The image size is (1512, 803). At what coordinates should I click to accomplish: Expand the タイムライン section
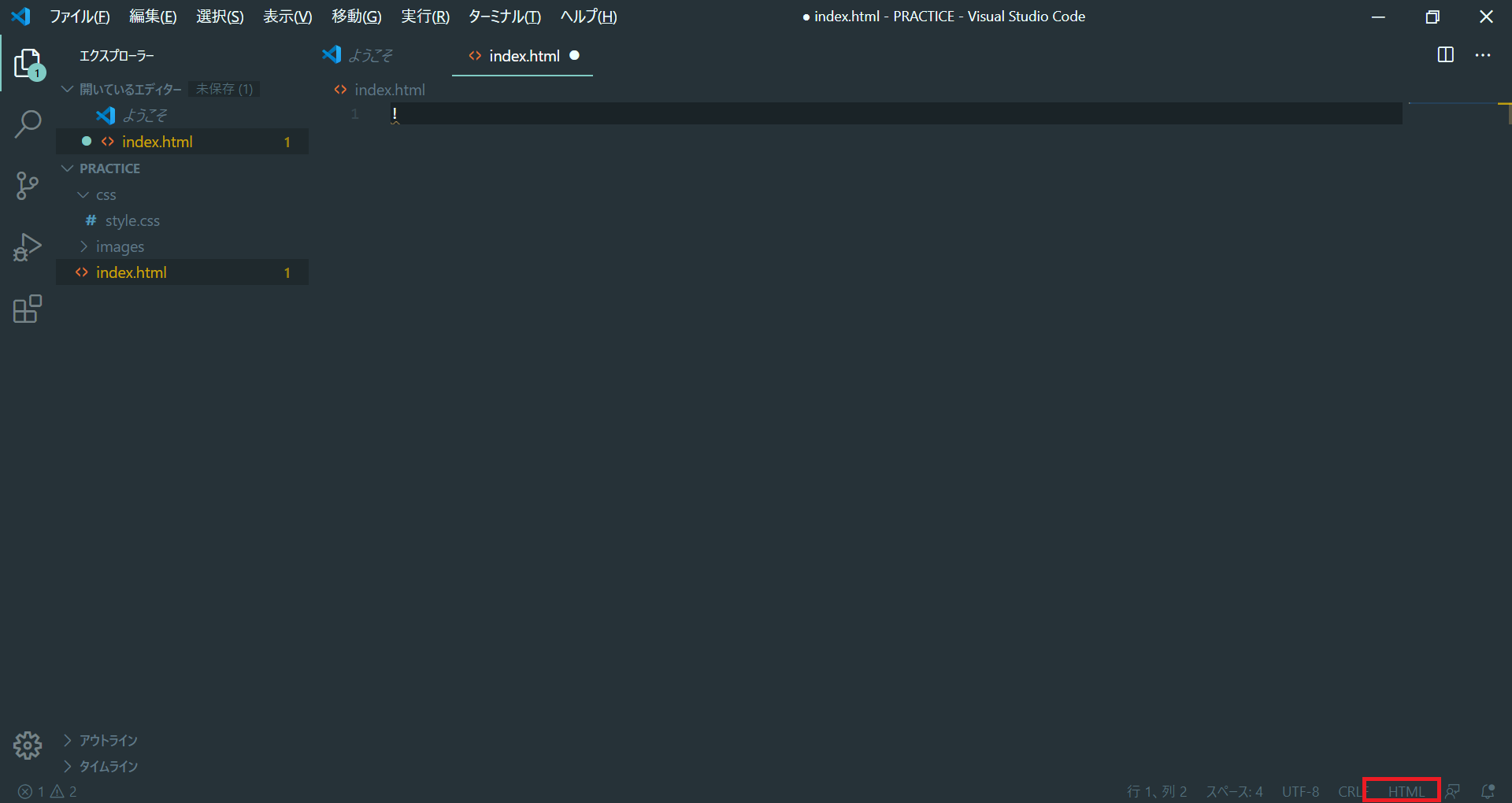click(x=108, y=766)
